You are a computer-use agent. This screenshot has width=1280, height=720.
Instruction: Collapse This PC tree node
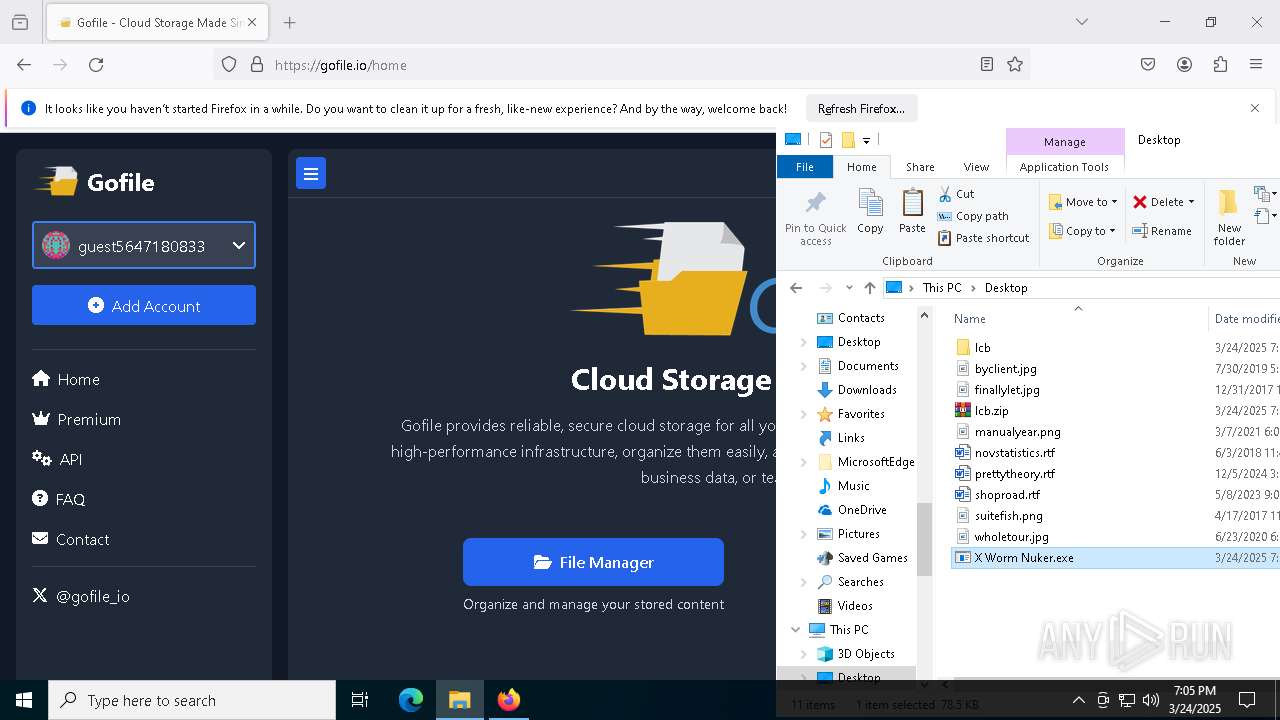796,630
